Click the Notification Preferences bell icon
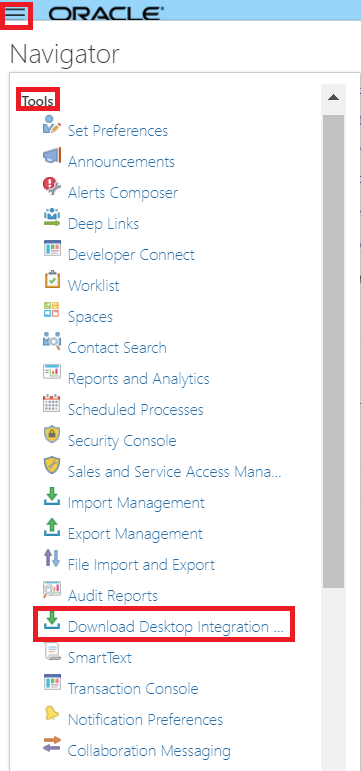 (x=52, y=713)
